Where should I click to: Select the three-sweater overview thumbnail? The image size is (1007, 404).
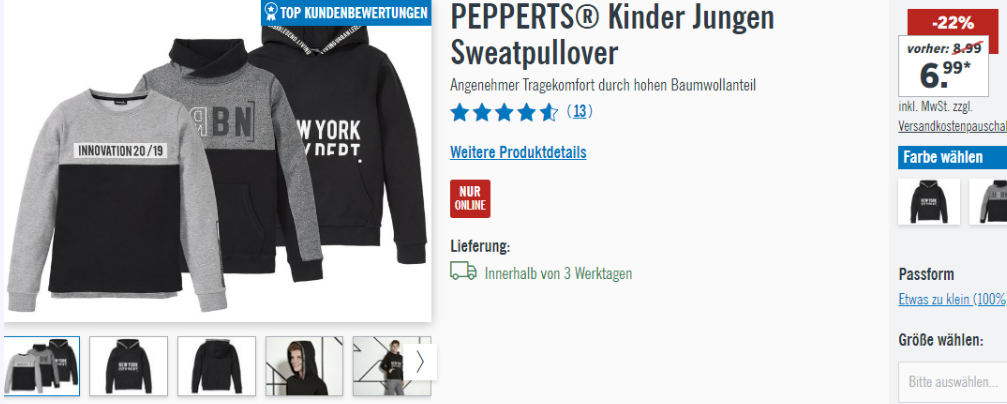42,365
